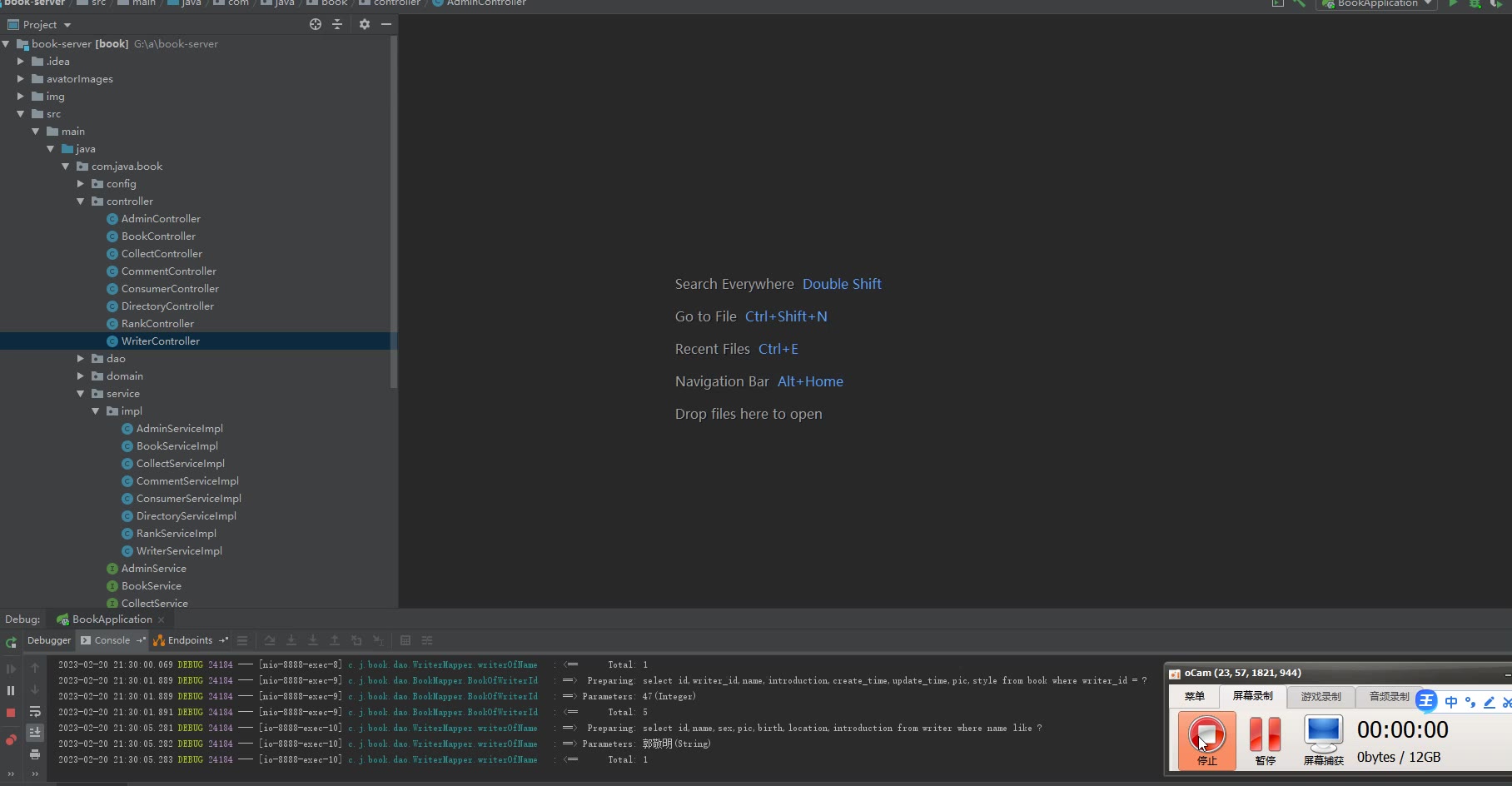Toggle scroll to end of console
The image size is (1512, 786).
(x=35, y=732)
